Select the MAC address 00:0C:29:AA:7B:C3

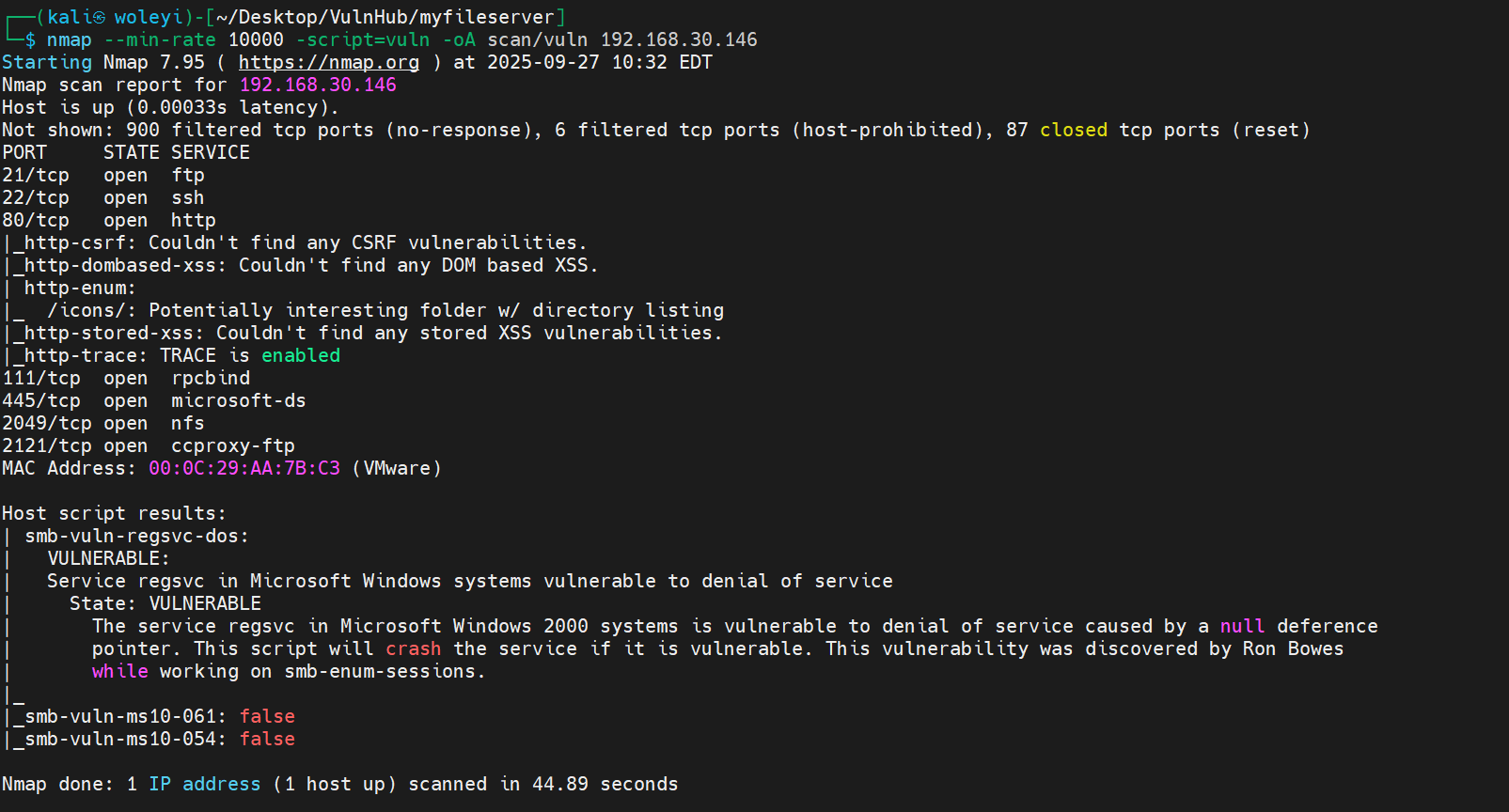244,468
